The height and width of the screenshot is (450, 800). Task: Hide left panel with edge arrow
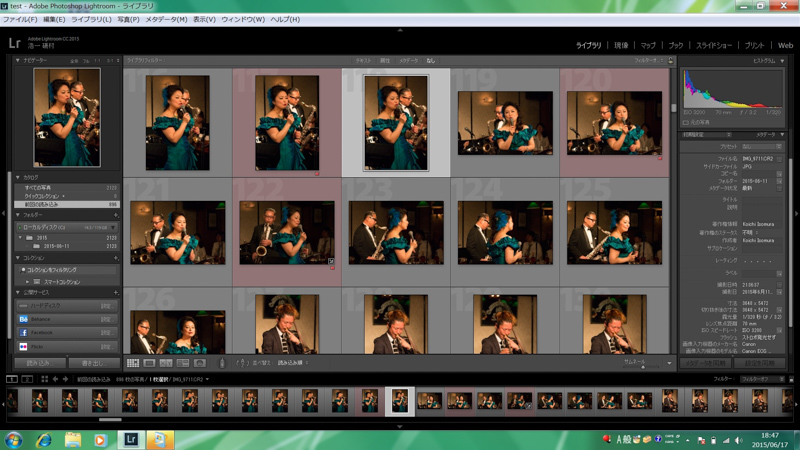pyautogui.click(x=3, y=213)
